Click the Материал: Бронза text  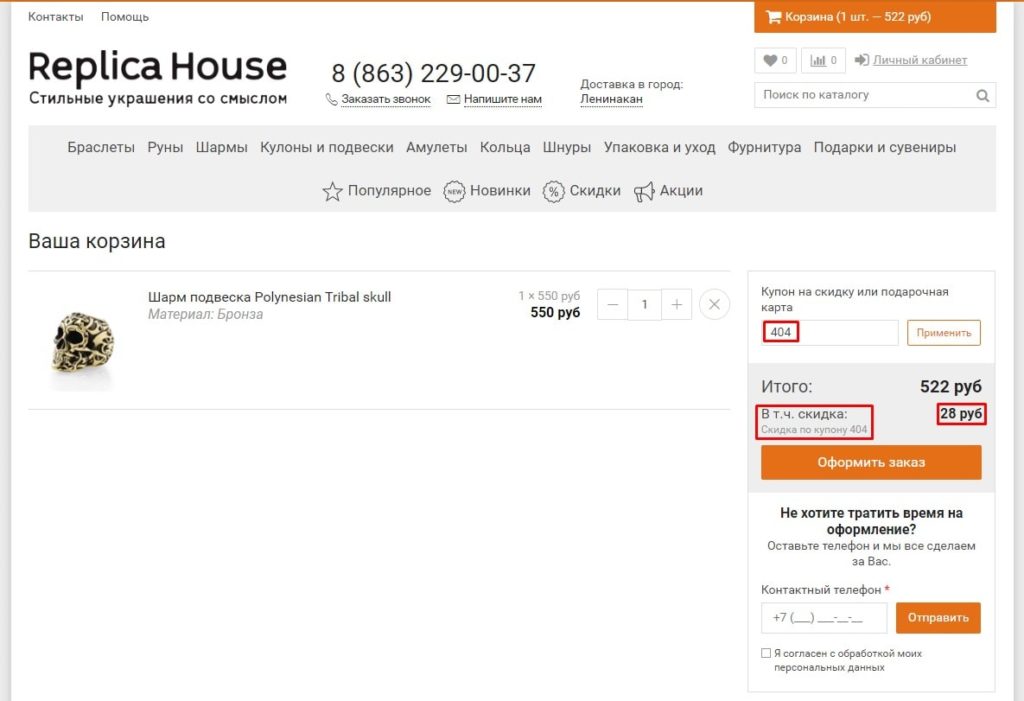(x=205, y=314)
